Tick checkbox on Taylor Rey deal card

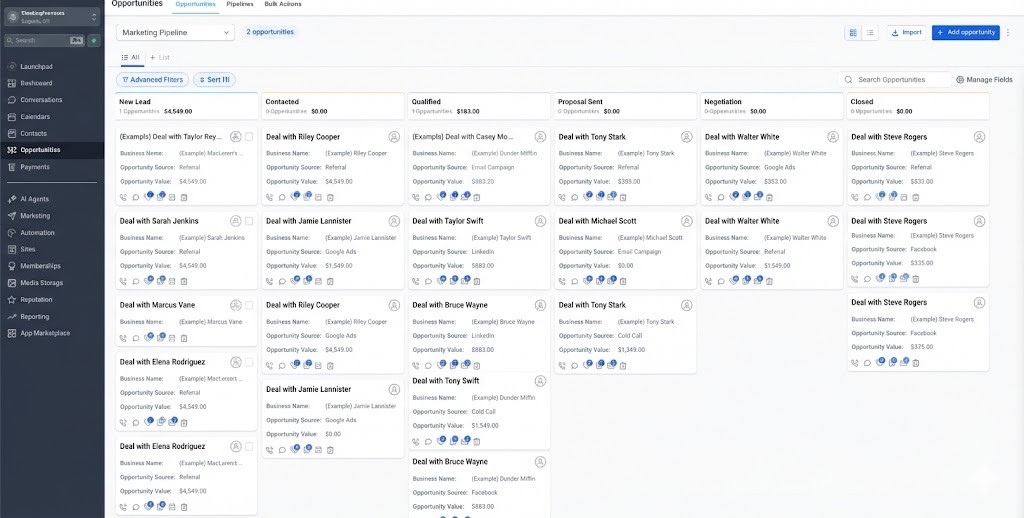click(249, 137)
